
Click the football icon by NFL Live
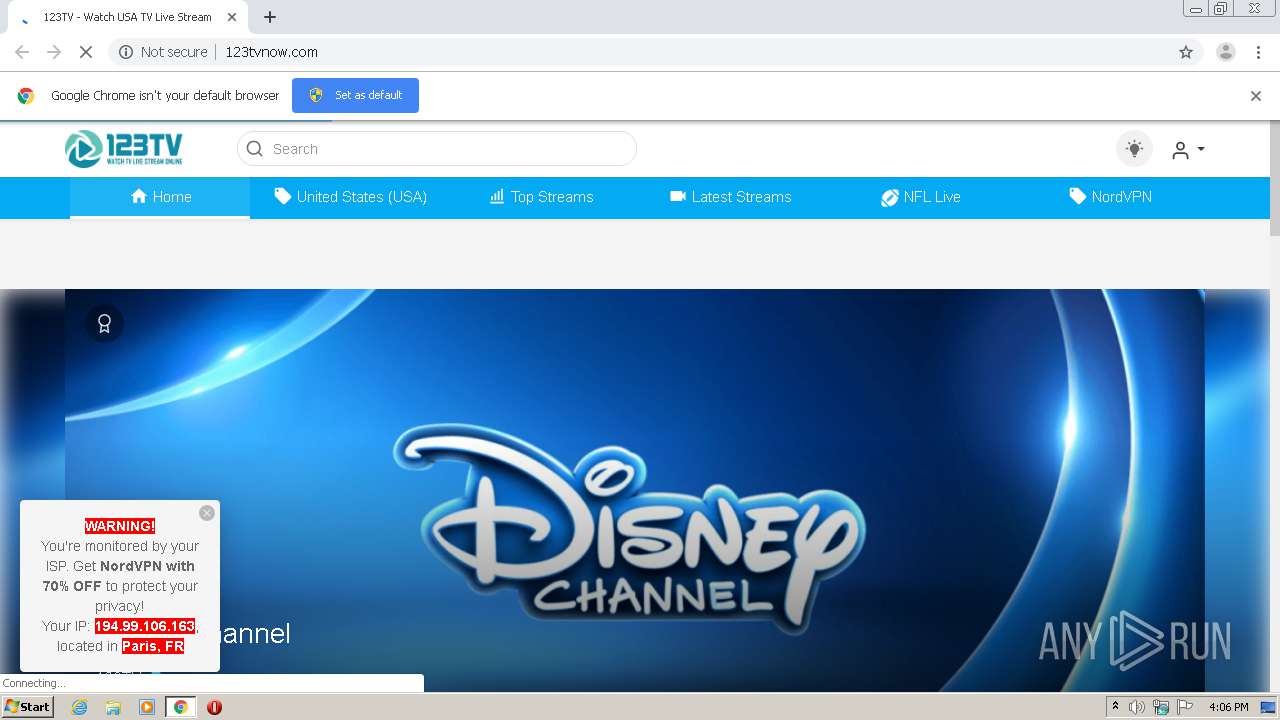(x=890, y=198)
